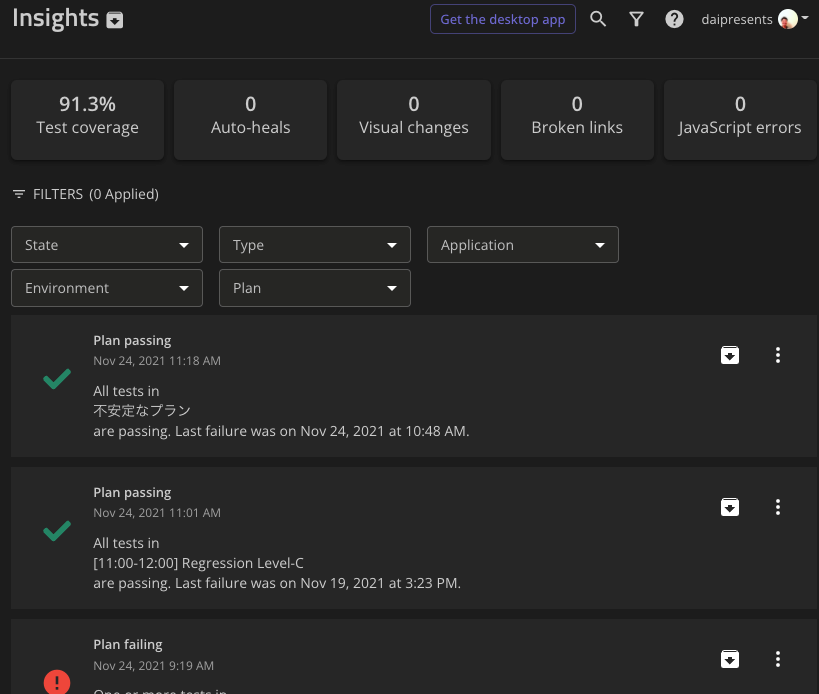Image resolution: width=819 pixels, height=694 pixels.
Task: Open the Environment filter dropdown
Action: (107, 288)
